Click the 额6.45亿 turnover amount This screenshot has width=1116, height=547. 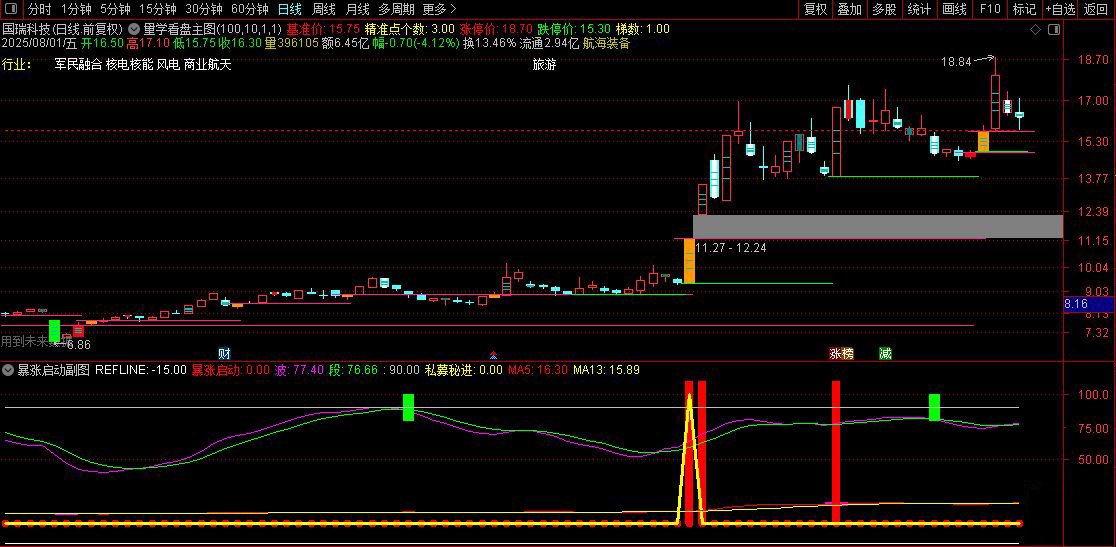pos(345,43)
